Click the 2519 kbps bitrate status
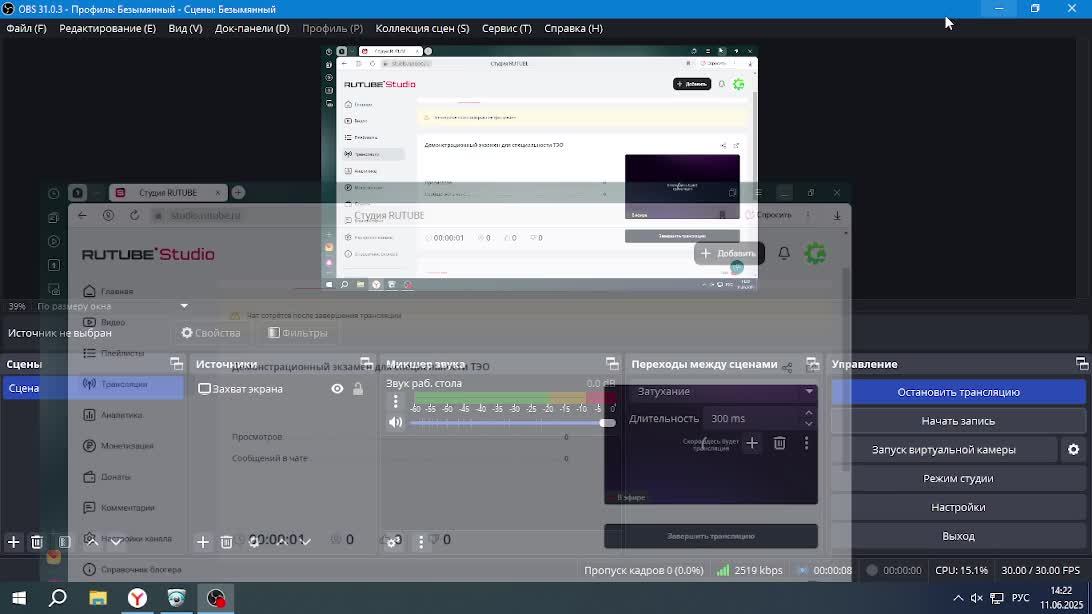The height and width of the screenshot is (614, 1092). pos(749,570)
